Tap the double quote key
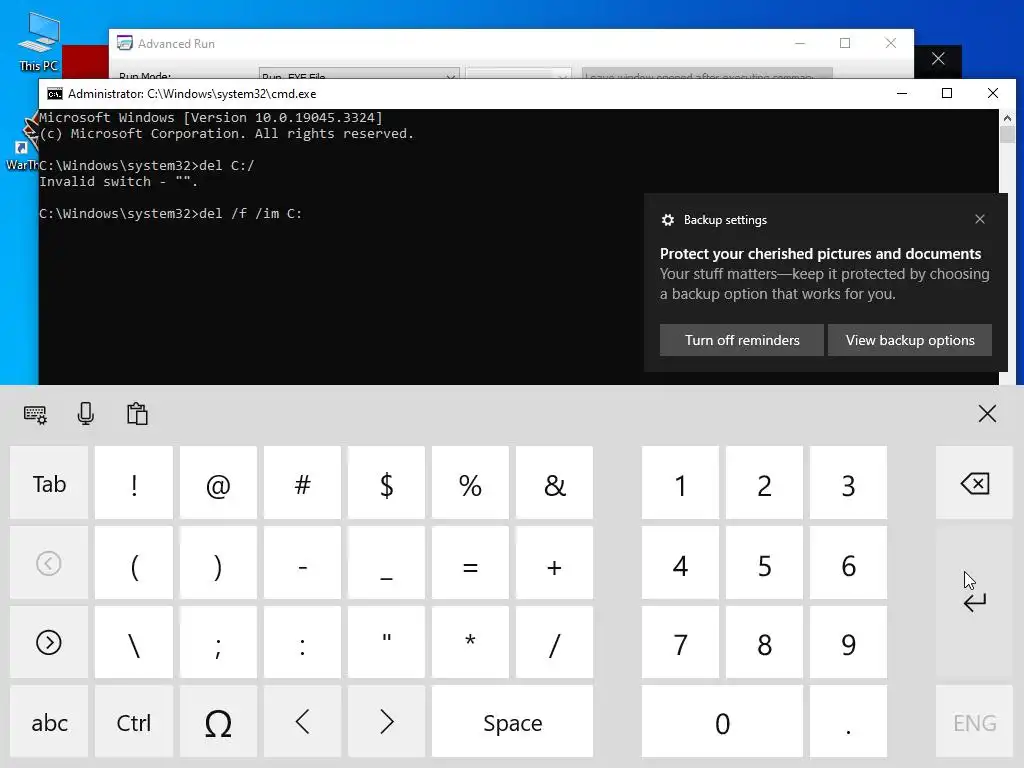The width and height of the screenshot is (1024, 768). [387, 643]
